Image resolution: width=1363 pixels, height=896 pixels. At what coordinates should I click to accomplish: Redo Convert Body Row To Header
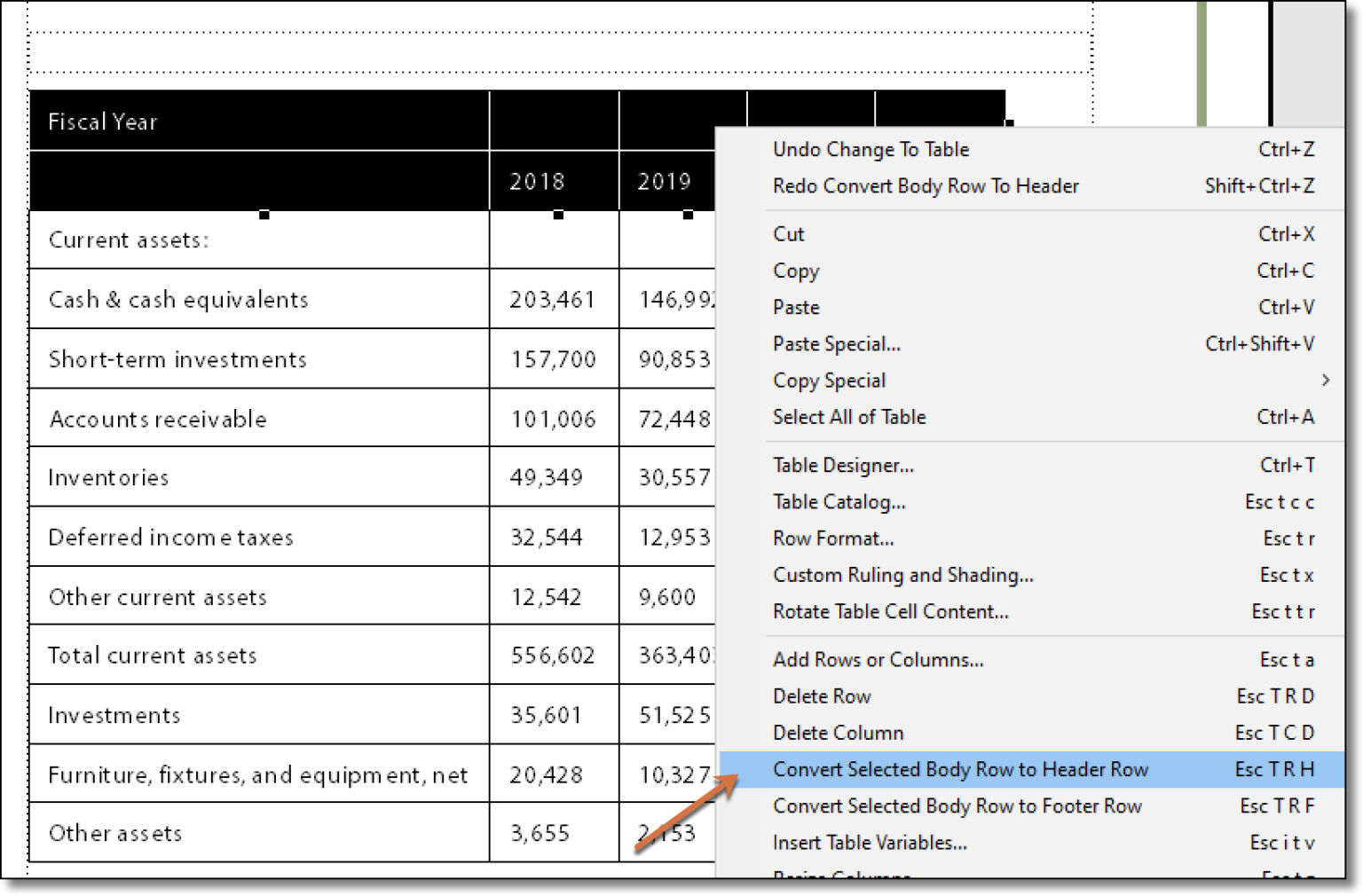pos(926,185)
